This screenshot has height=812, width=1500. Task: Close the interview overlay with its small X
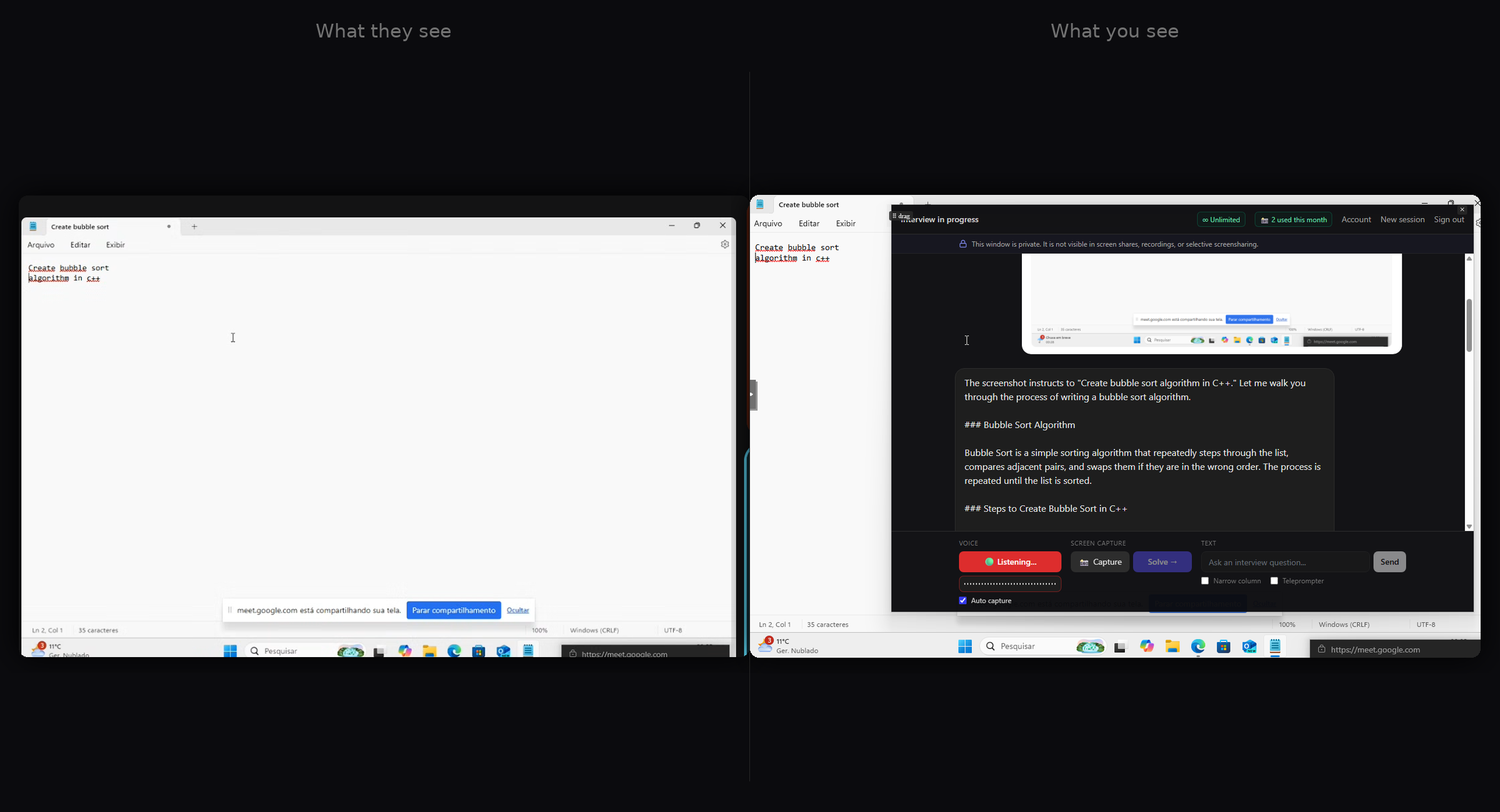point(1462,210)
